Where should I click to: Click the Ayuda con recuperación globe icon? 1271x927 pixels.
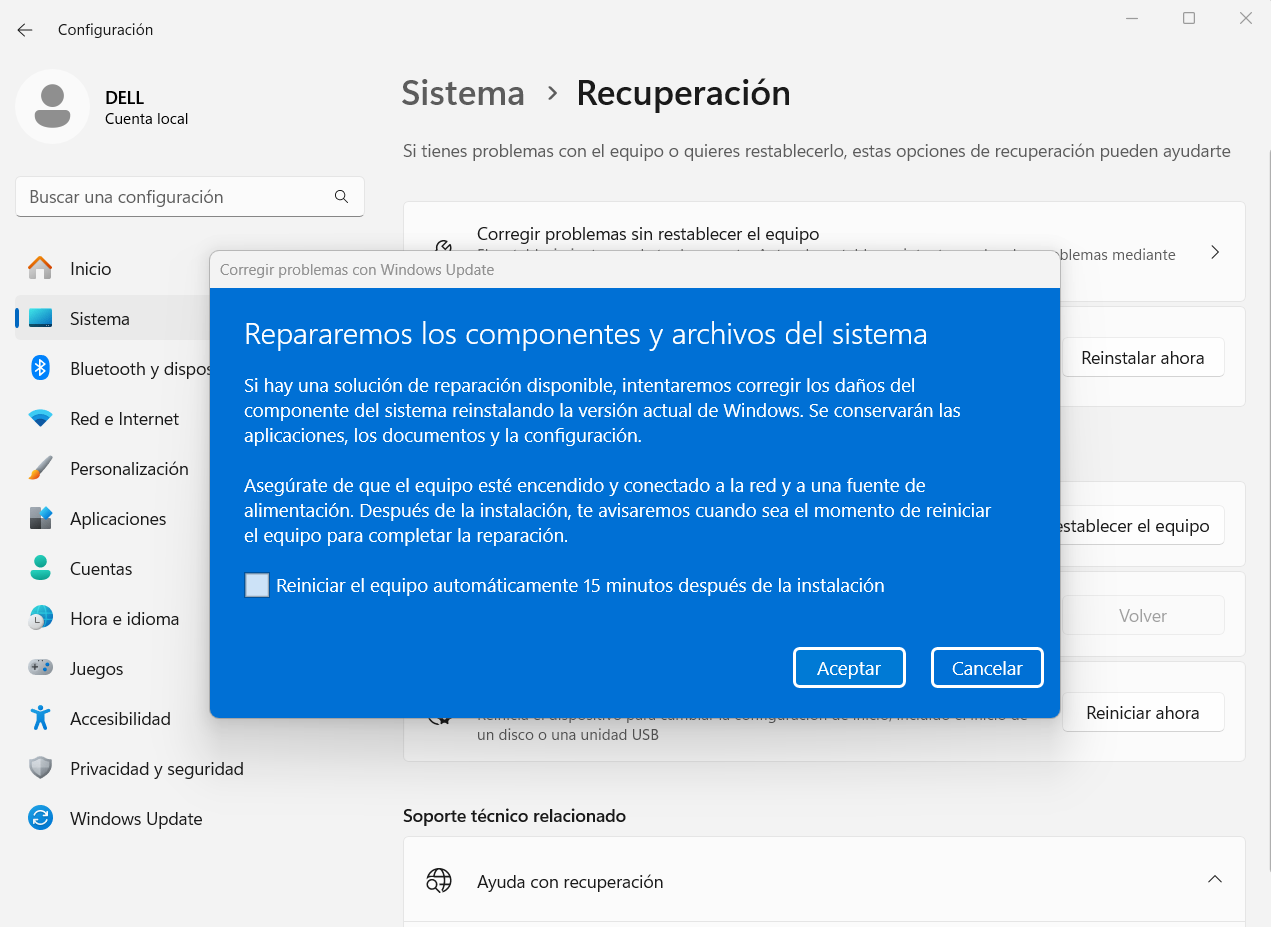point(439,881)
